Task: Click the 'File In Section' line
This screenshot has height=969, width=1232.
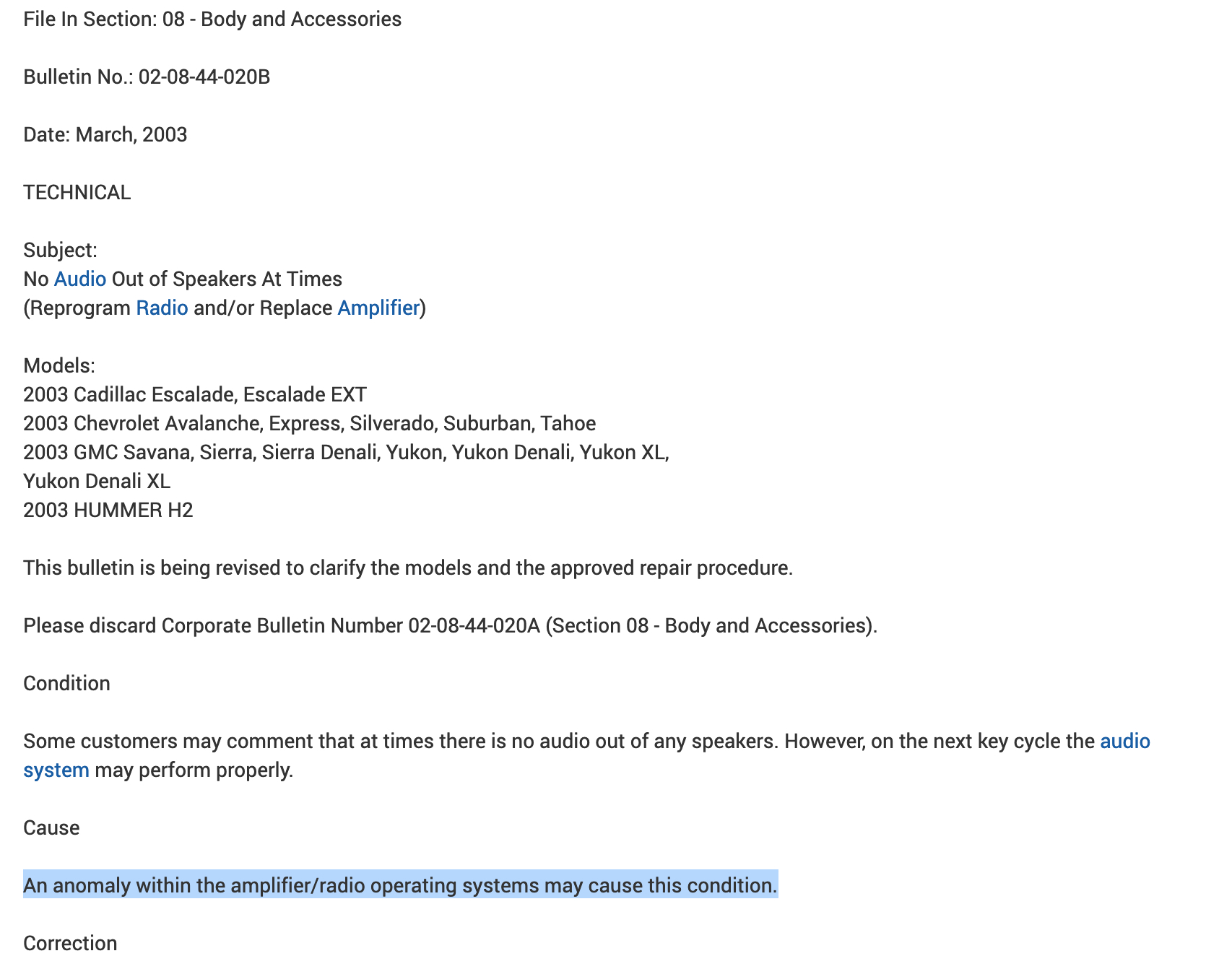Action: [212, 19]
